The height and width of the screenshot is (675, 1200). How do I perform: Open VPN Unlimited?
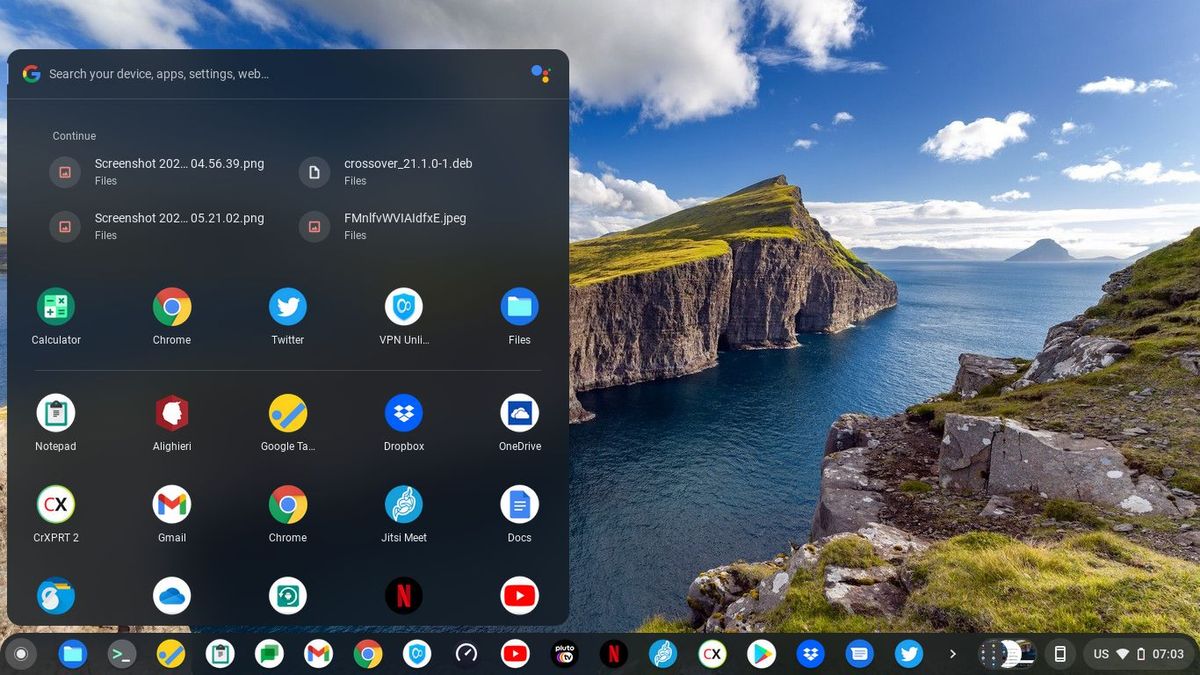point(403,315)
